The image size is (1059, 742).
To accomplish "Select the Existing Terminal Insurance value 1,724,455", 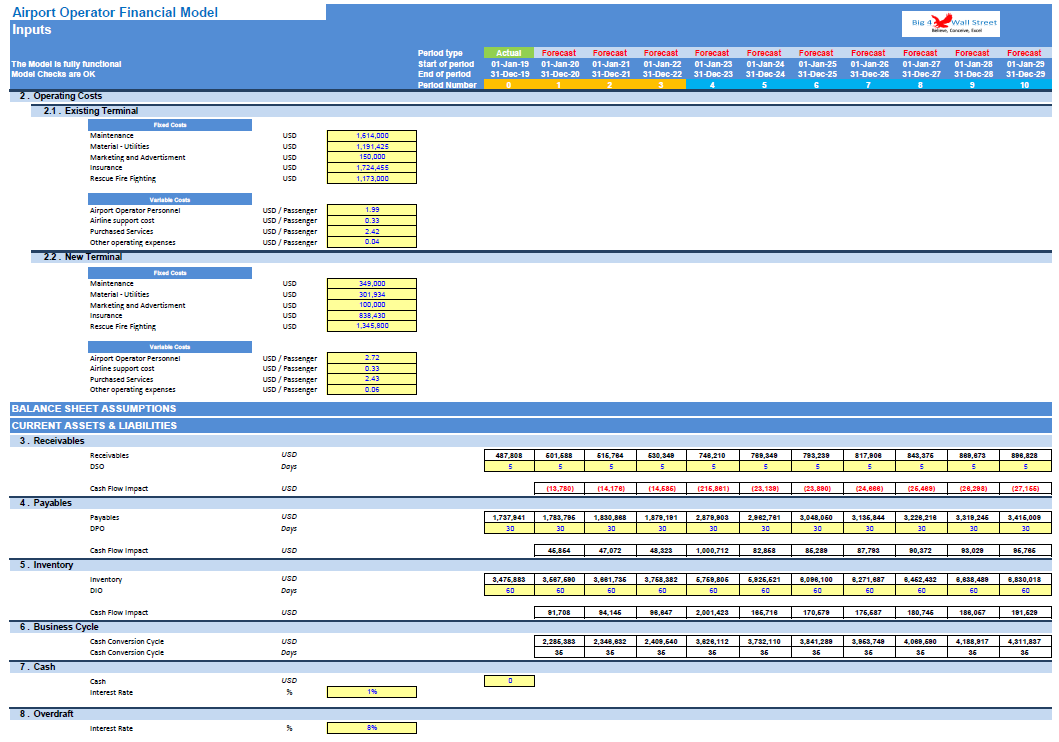I will [x=371, y=167].
